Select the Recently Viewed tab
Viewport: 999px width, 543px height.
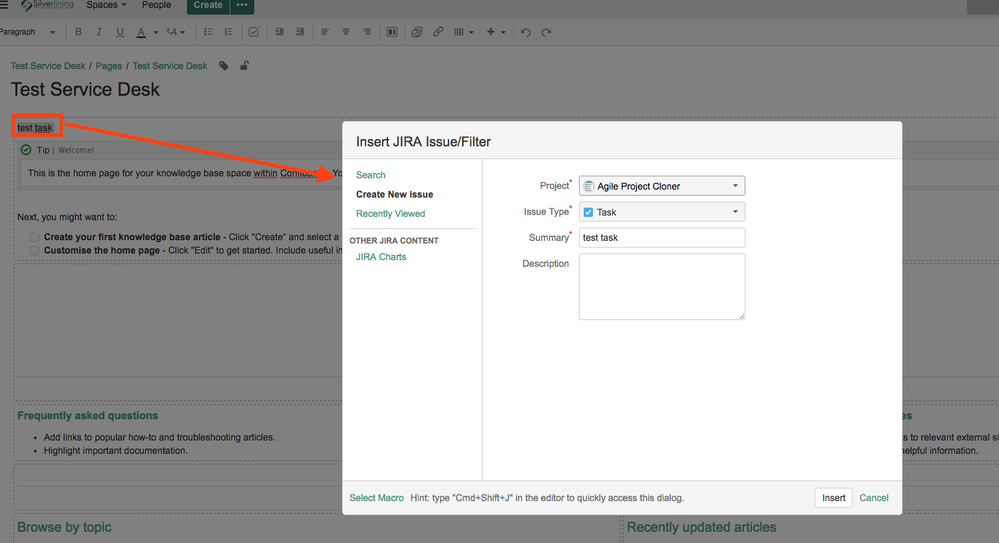(x=391, y=214)
